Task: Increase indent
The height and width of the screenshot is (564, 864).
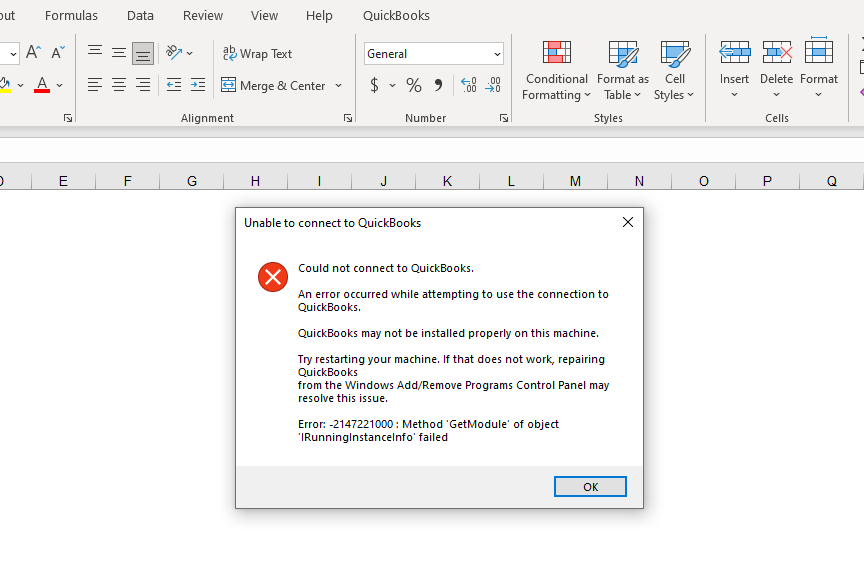Action: pos(198,85)
